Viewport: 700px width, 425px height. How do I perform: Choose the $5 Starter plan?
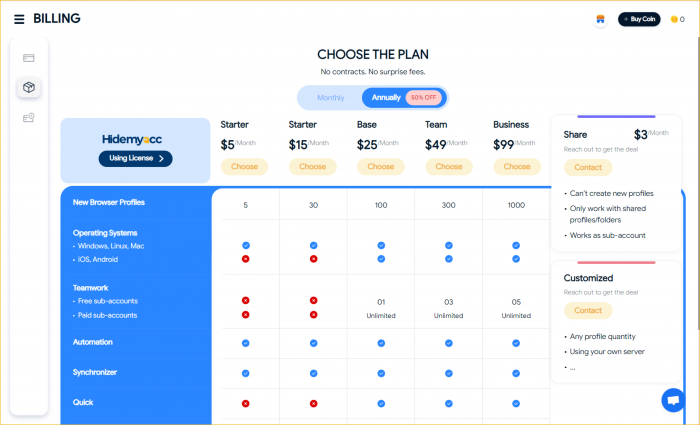tap(244, 167)
